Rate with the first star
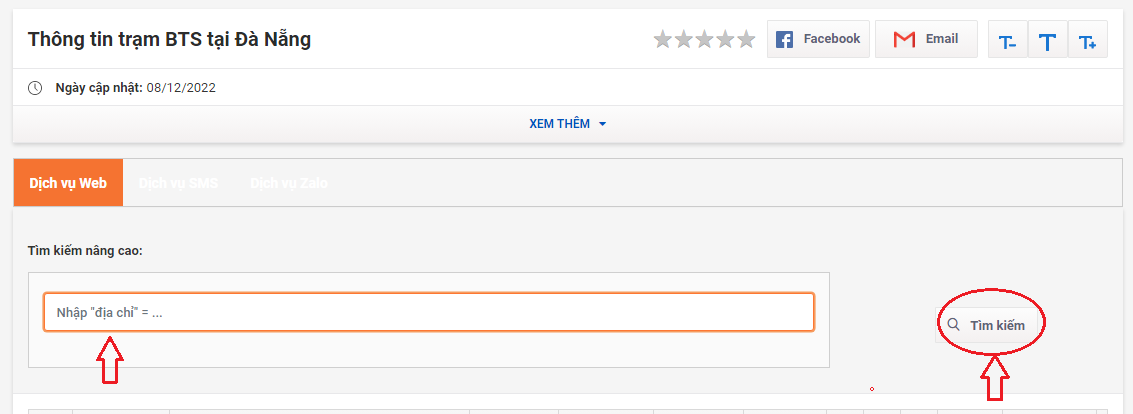Screen dimensions: 1133x414 pyautogui.click(x=663, y=39)
